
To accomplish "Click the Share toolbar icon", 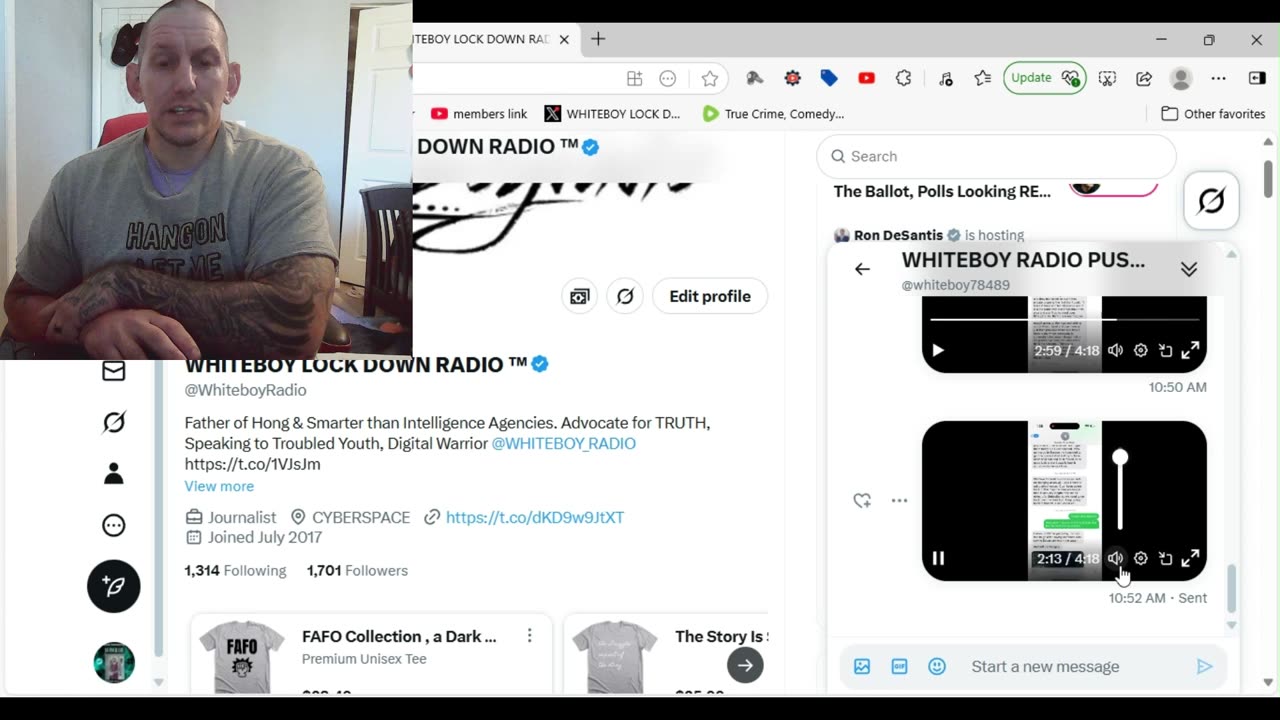I will (1144, 78).
